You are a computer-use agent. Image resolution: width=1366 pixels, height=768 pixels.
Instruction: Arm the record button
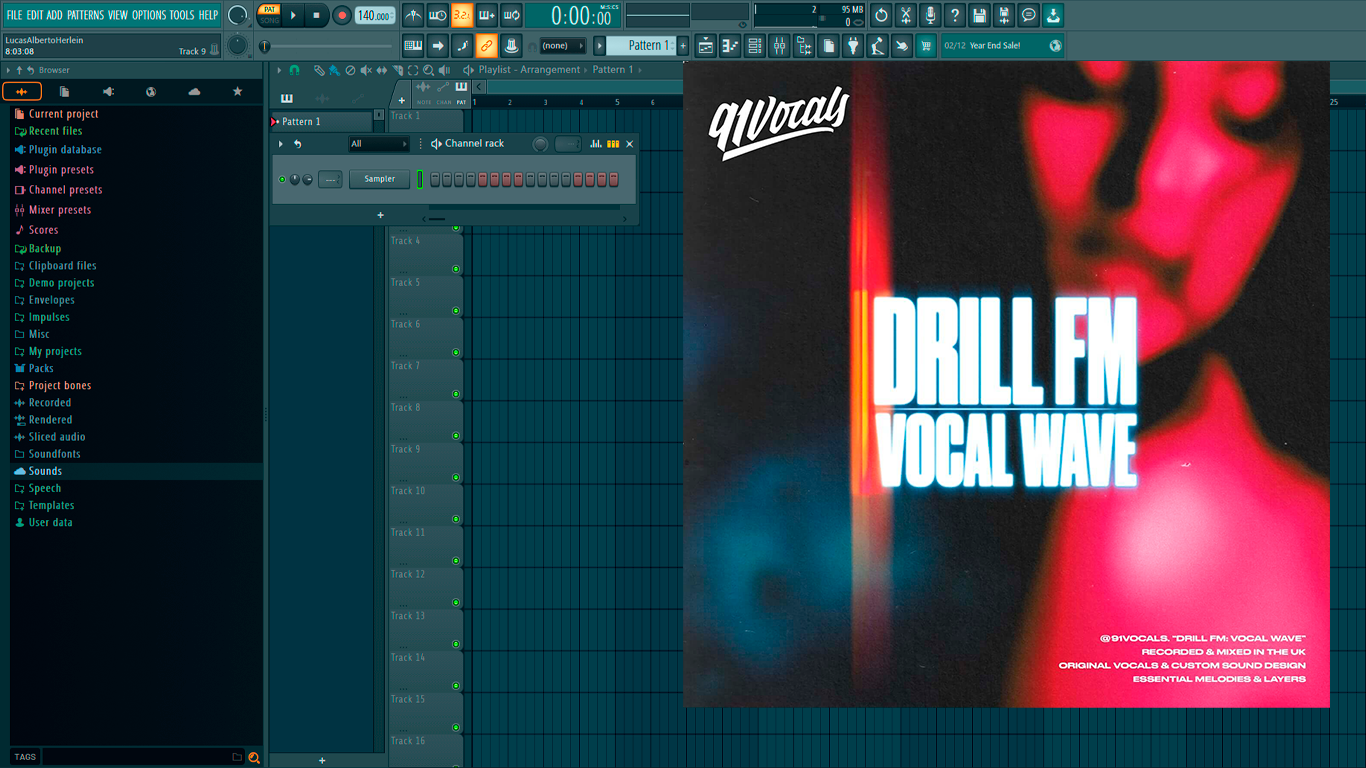[342, 15]
